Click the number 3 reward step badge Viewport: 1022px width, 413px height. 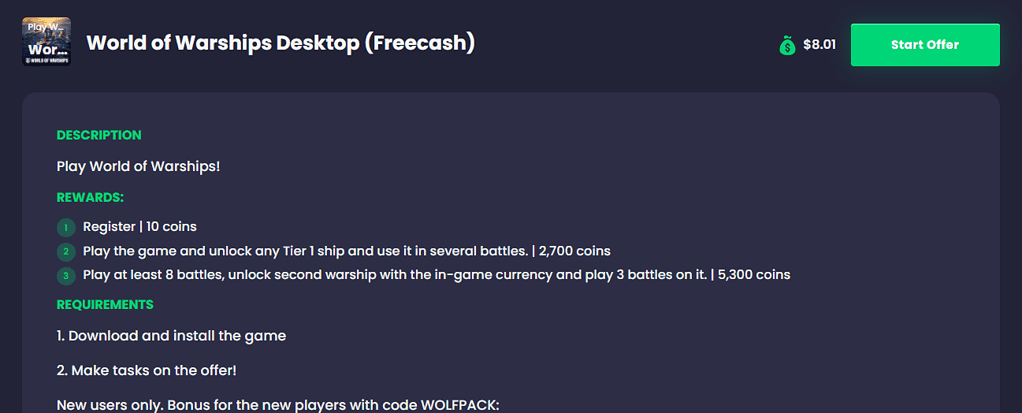click(x=66, y=275)
